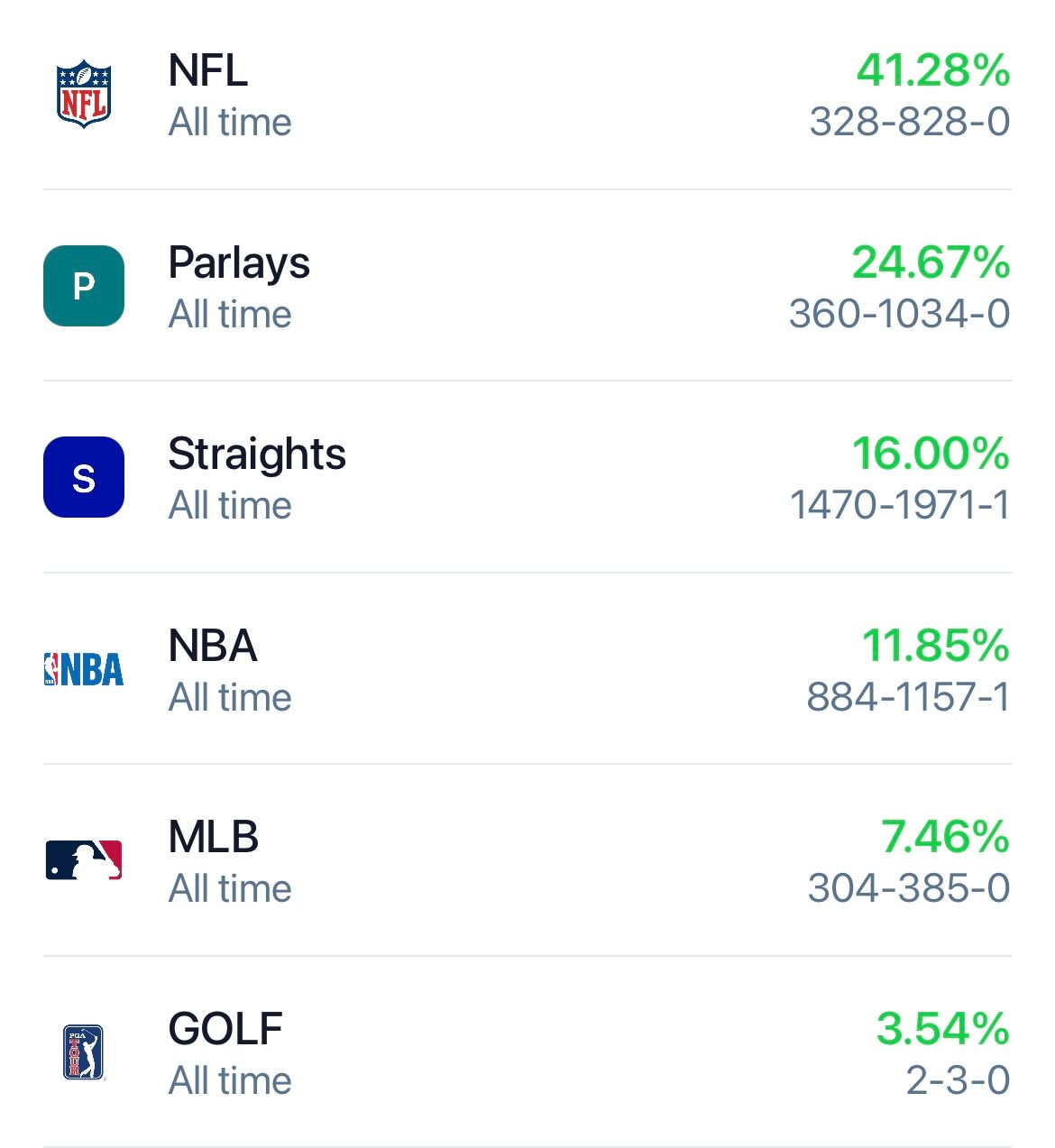Tap the teal Parlays P icon
1055x1148 pixels.
pos(84,286)
